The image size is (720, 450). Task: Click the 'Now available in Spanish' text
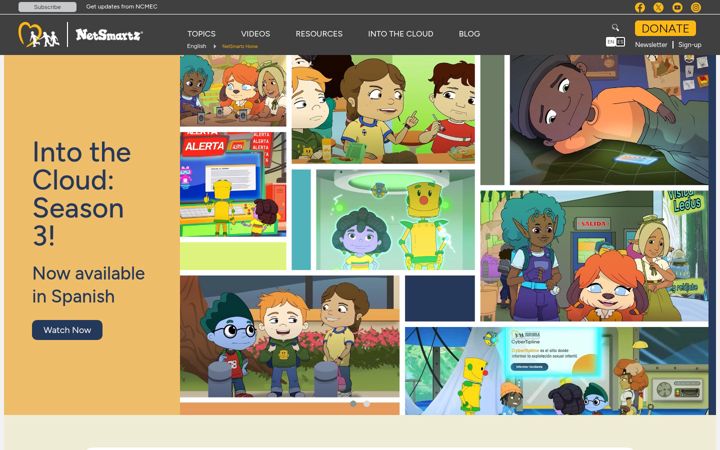89,285
